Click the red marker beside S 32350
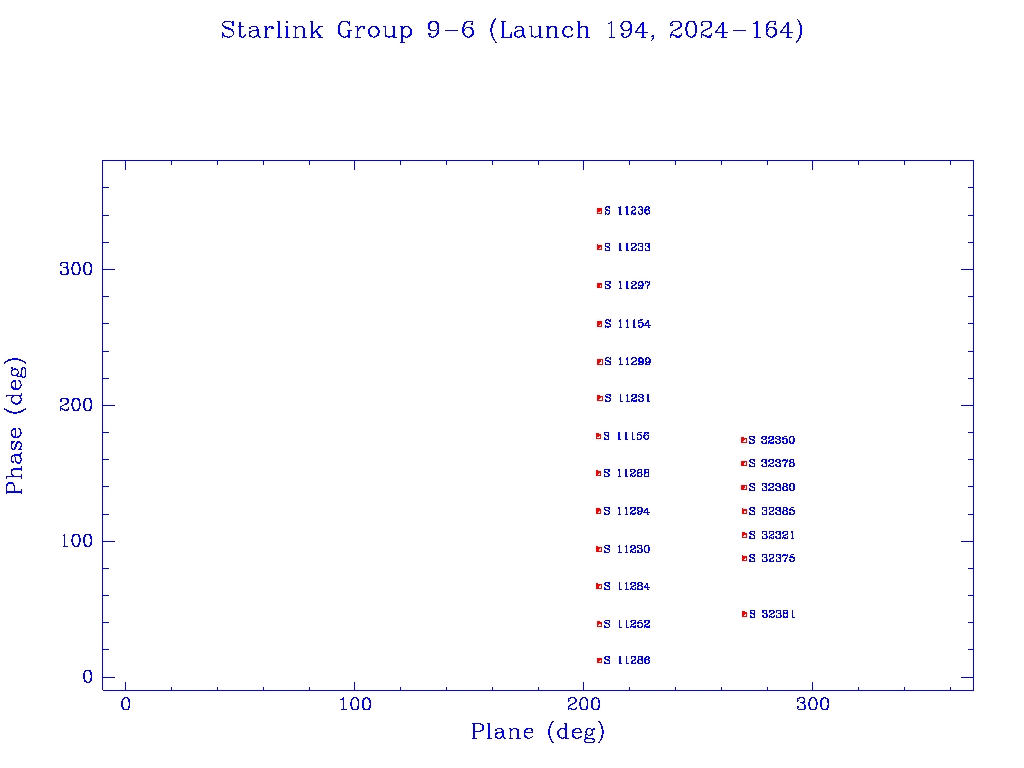 point(744,440)
